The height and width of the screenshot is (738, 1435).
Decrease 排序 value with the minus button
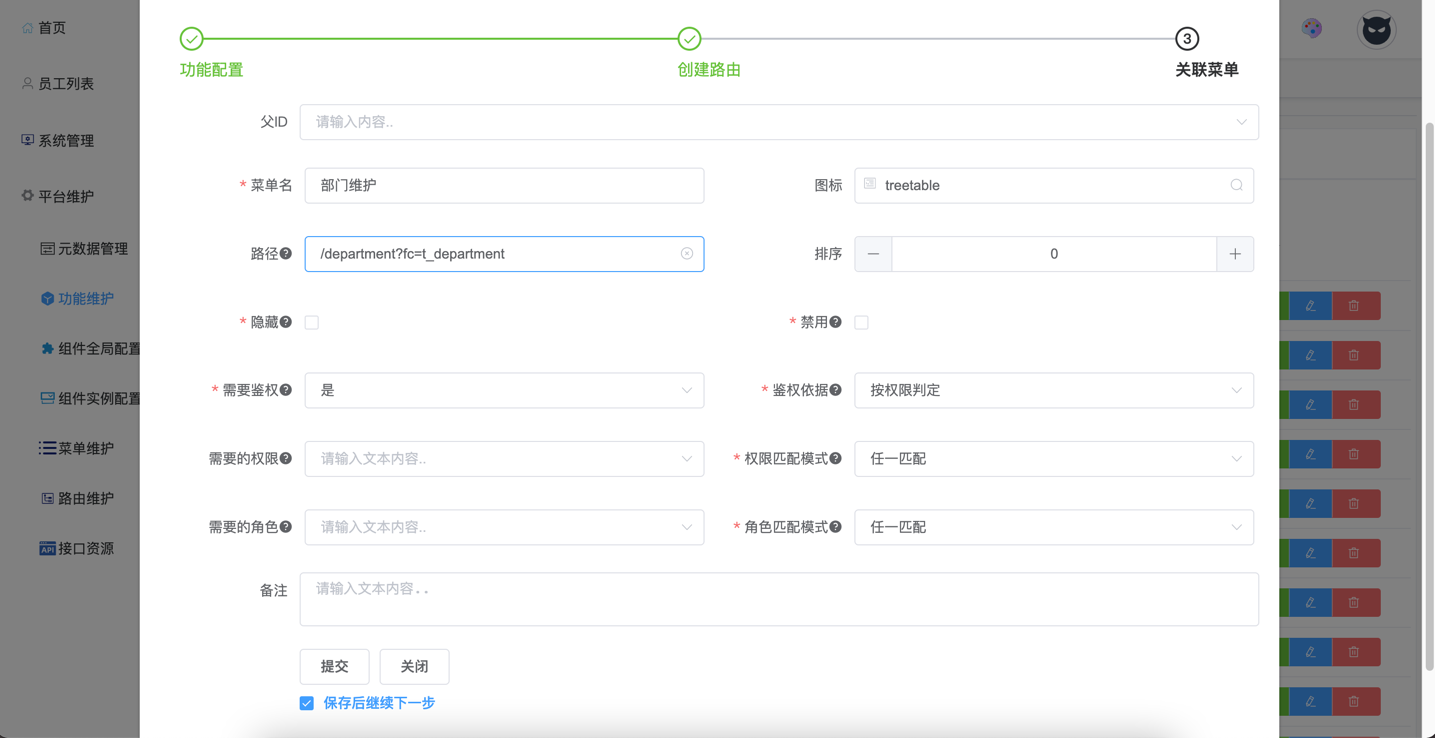873,254
